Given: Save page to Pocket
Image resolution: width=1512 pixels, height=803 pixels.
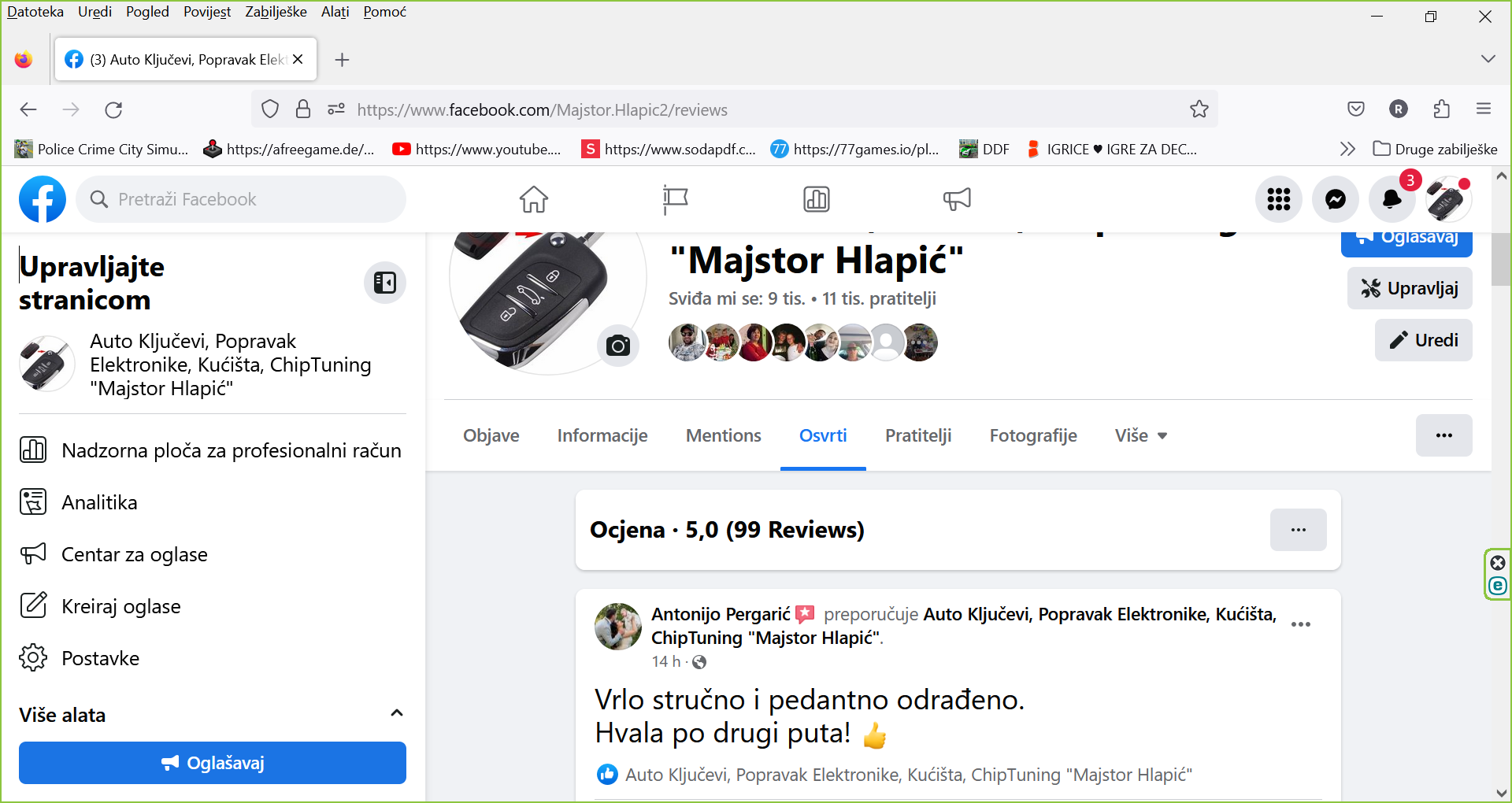Looking at the screenshot, I should (x=1356, y=109).
